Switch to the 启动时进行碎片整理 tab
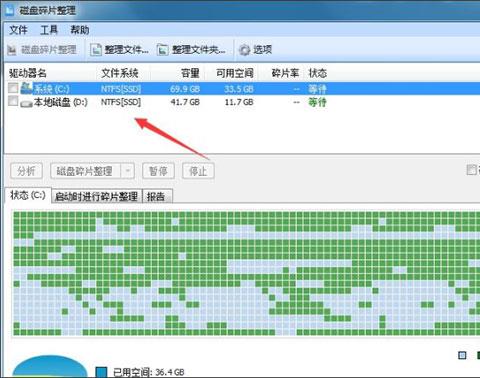The height and width of the screenshot is (378, 480). click(x=97, y=196)
